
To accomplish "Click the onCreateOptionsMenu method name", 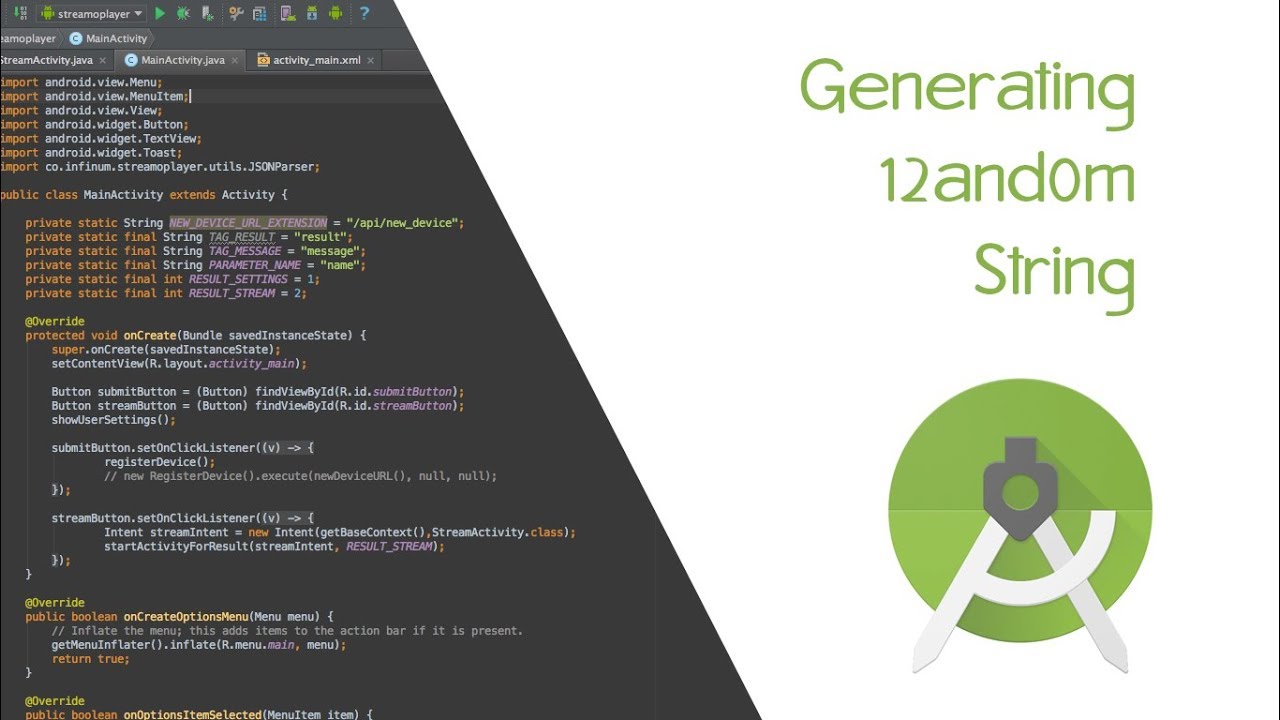I will 186,616.
